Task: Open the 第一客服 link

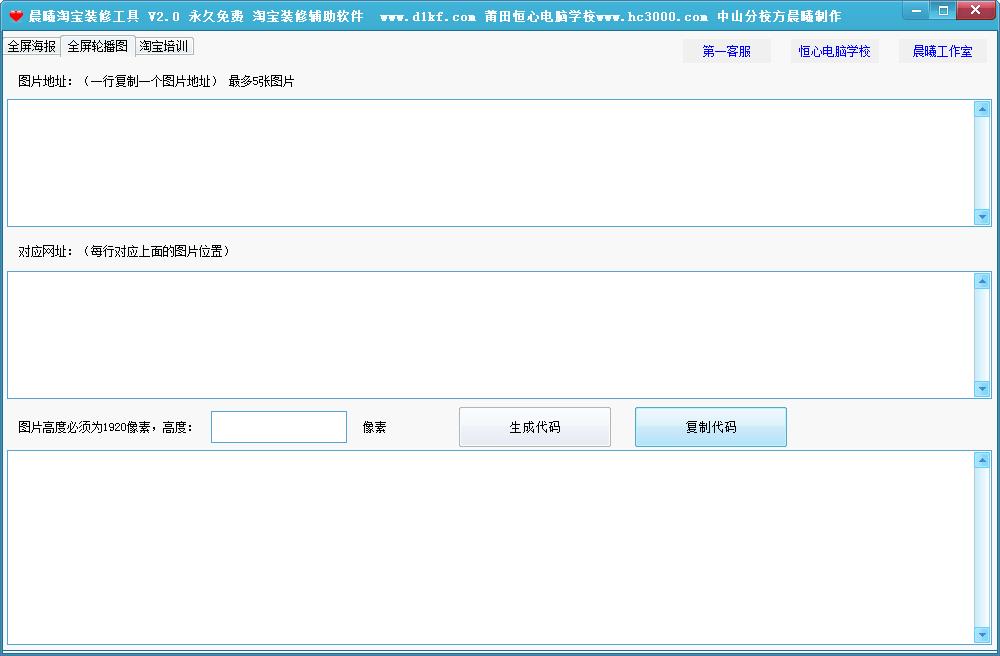Action: 726,51
